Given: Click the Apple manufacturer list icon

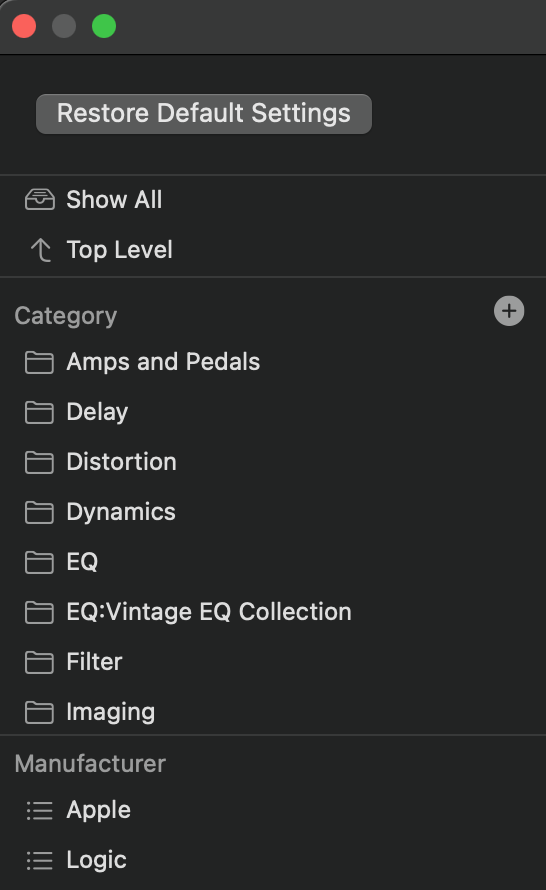Looking at the screenshot, I should pyautogui.click(x=40, y=810).
